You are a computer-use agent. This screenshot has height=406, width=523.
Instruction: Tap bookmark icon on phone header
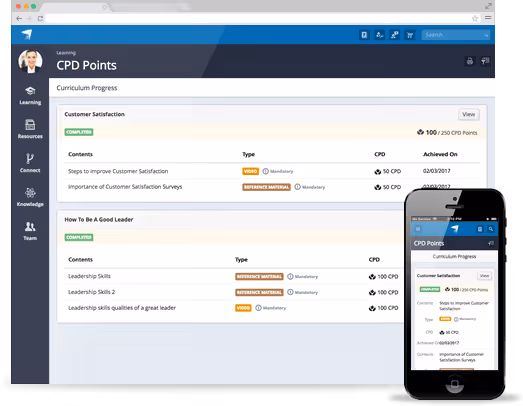pyautogui.click(x=480, y=229)
